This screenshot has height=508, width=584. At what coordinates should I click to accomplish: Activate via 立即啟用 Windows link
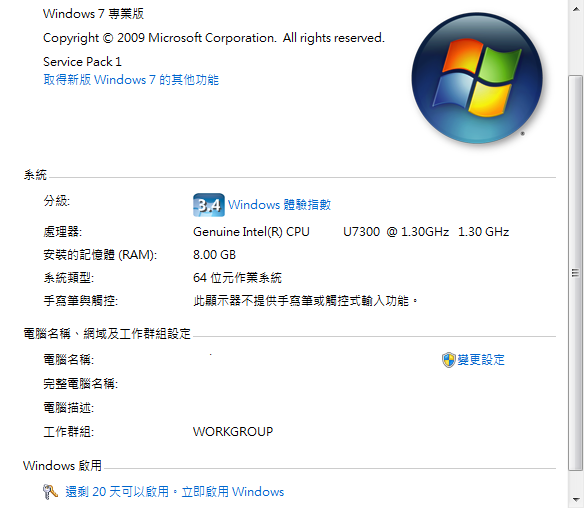[233, 492]
